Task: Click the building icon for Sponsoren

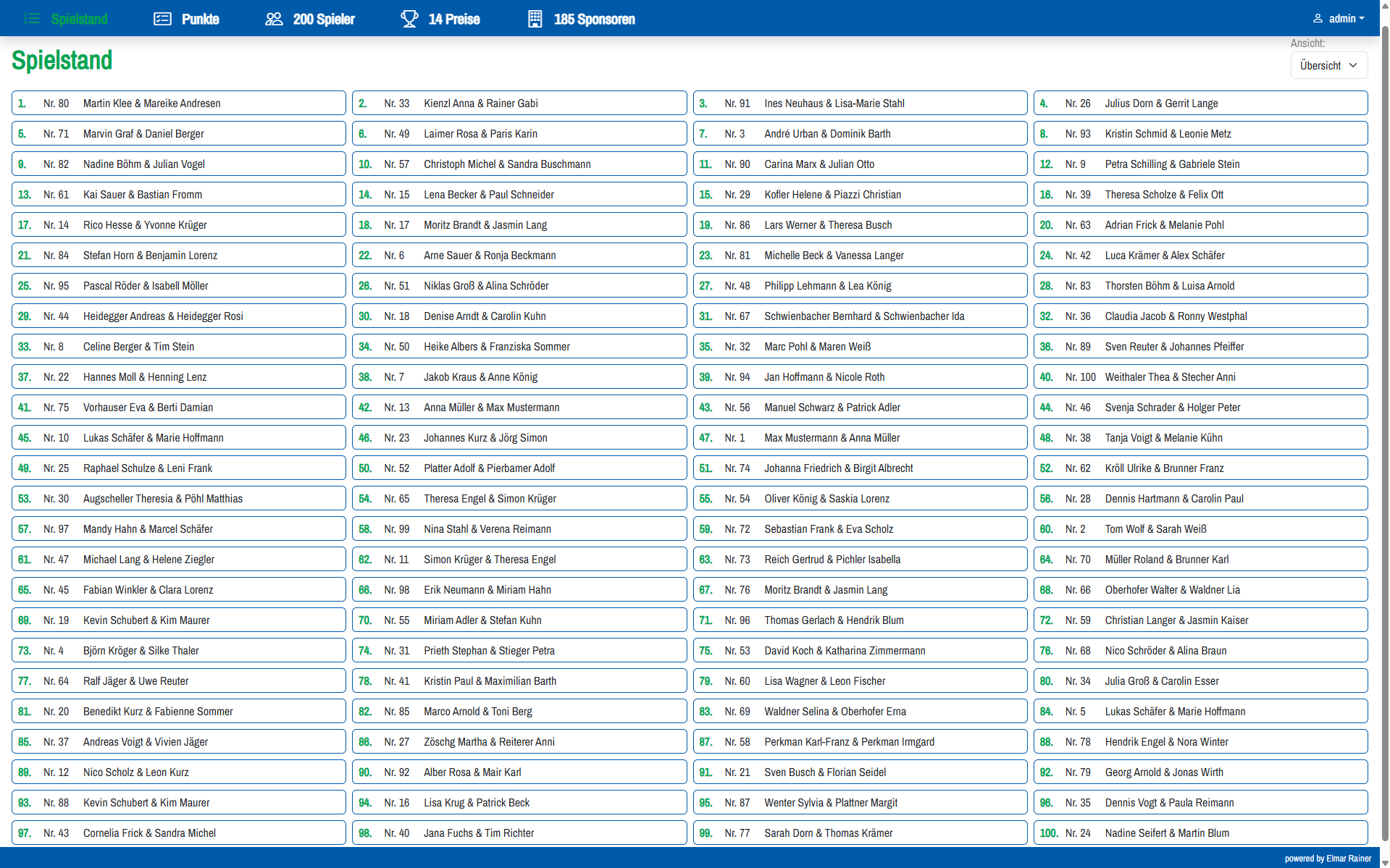Action: 535,19
